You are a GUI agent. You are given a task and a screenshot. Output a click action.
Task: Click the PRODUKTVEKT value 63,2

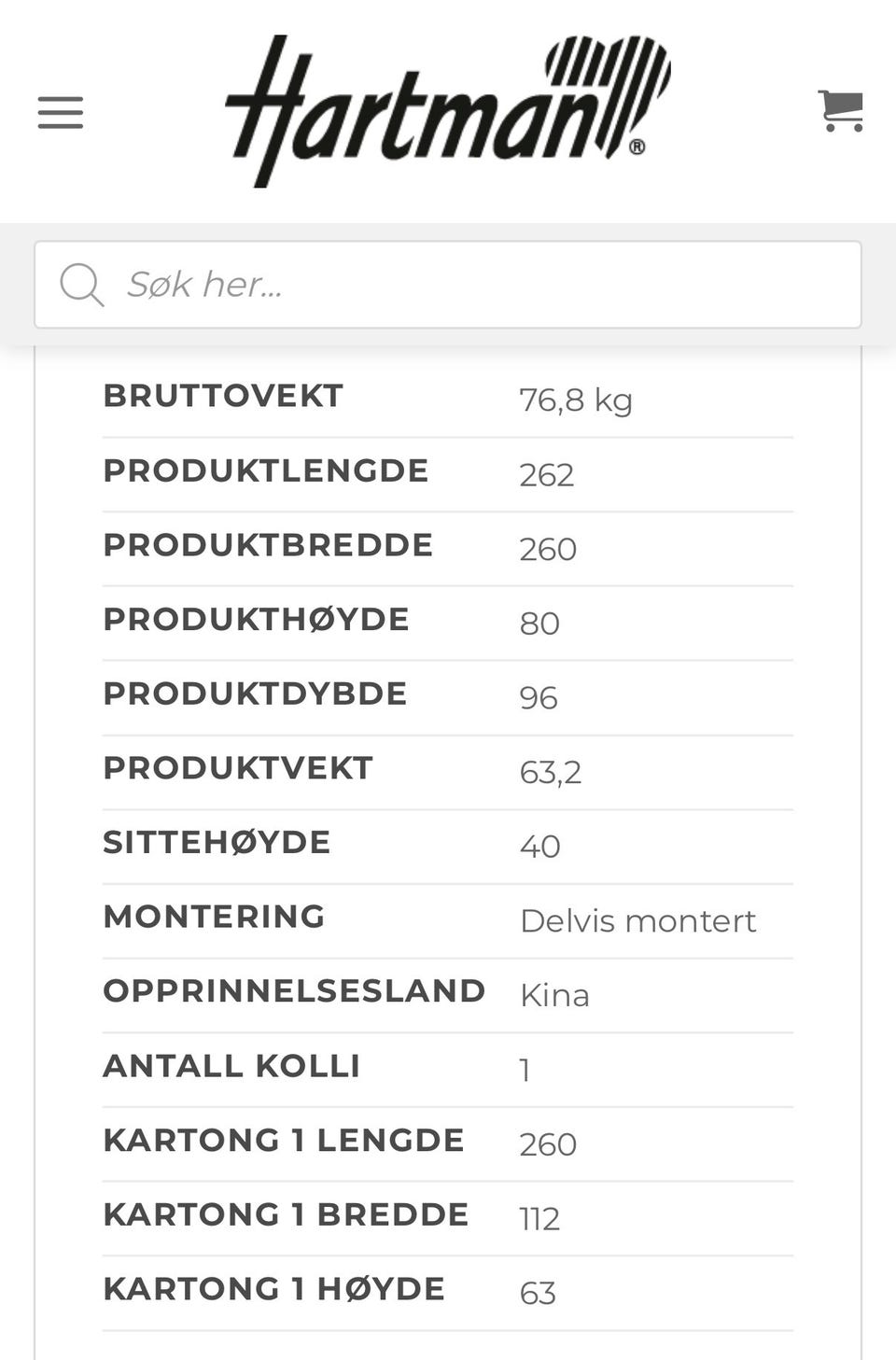[x=550, y=771]
